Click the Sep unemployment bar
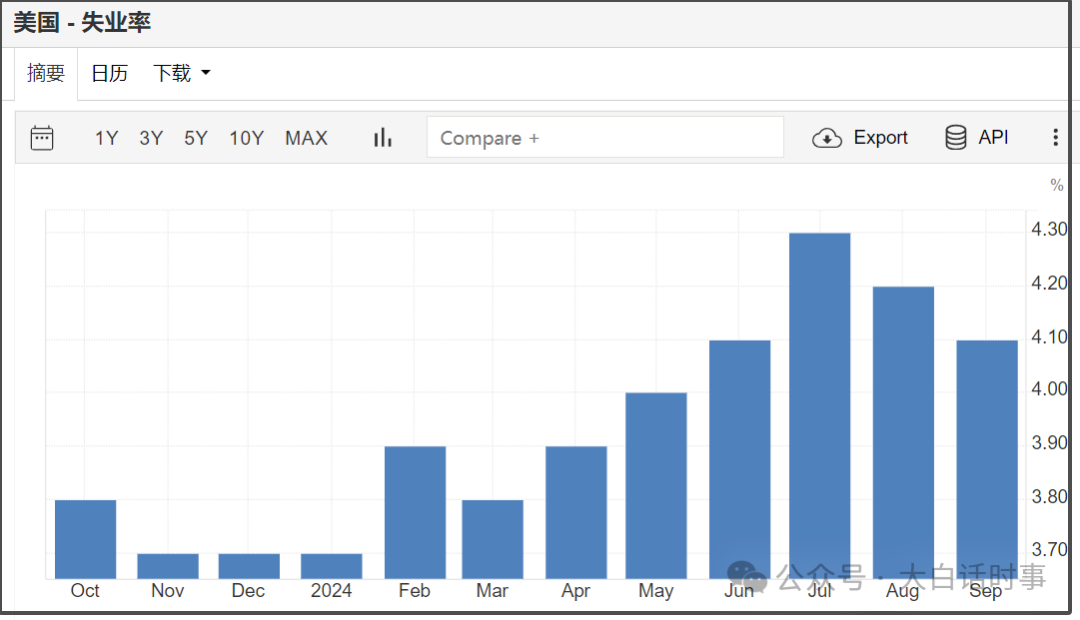This screenshot has width=1080, height=620. [x=987, y=459]
